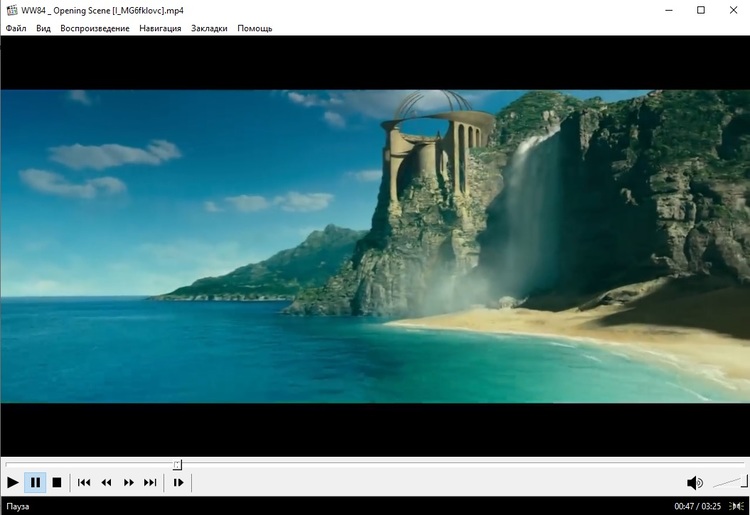Click the Pause button
Image resolution: width=750 pixels, height=515 pixels.
[x=35, y=482]
